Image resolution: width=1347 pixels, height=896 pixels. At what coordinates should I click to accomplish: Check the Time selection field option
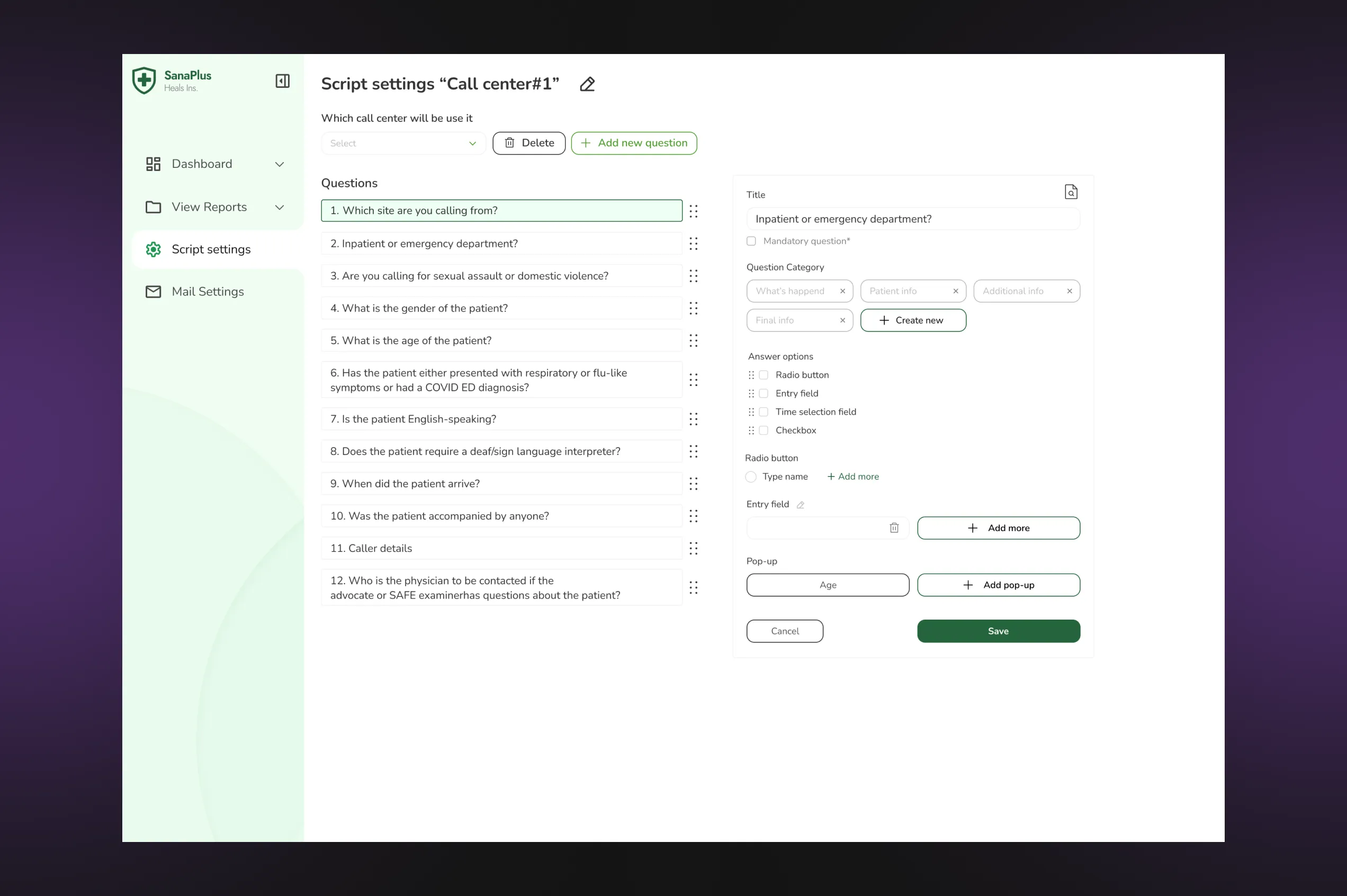tap(763, 412)
